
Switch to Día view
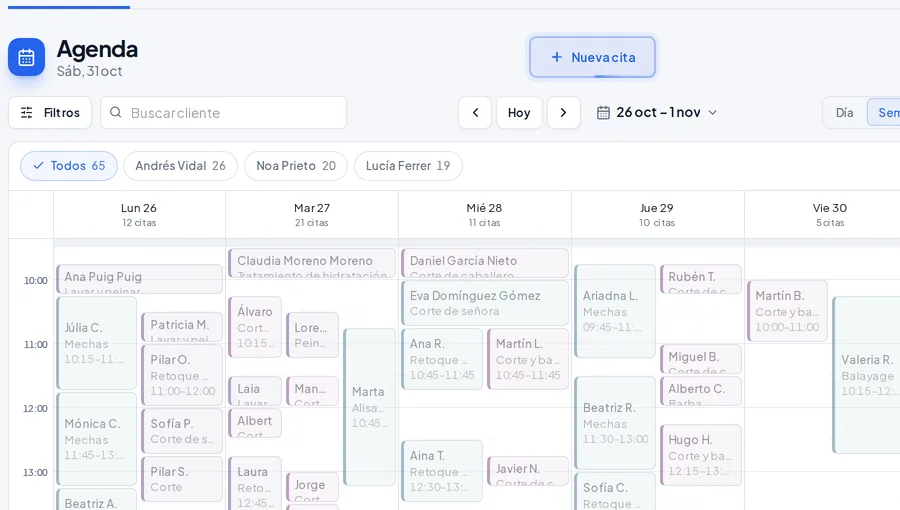(x=844, y=112)
